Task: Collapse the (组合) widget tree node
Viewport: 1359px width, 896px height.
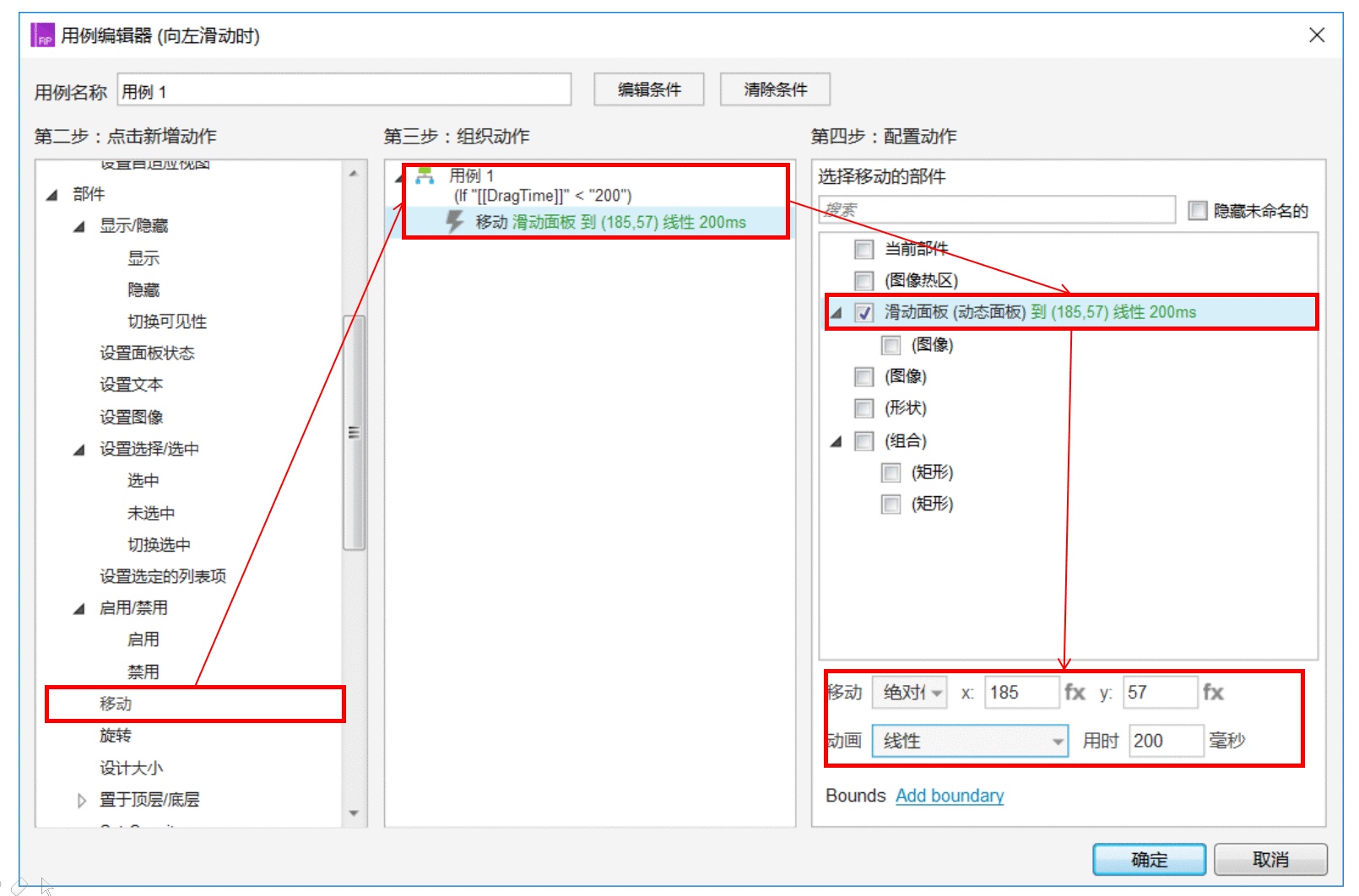Action: 837,441
